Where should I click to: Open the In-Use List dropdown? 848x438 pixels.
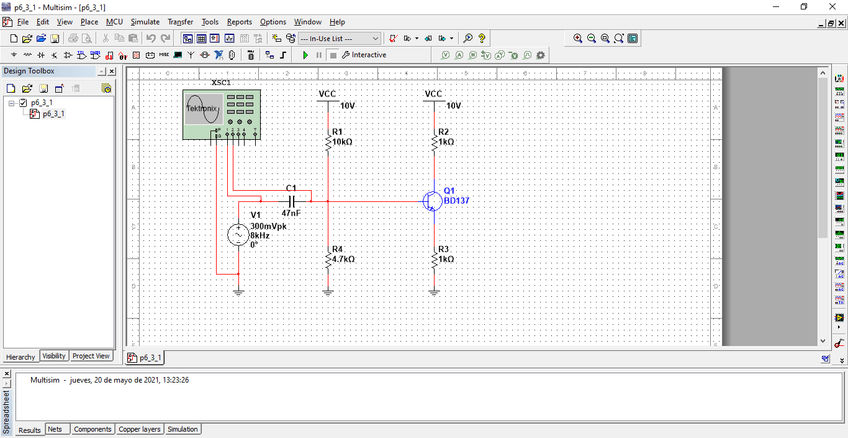(x=375, y=38)
